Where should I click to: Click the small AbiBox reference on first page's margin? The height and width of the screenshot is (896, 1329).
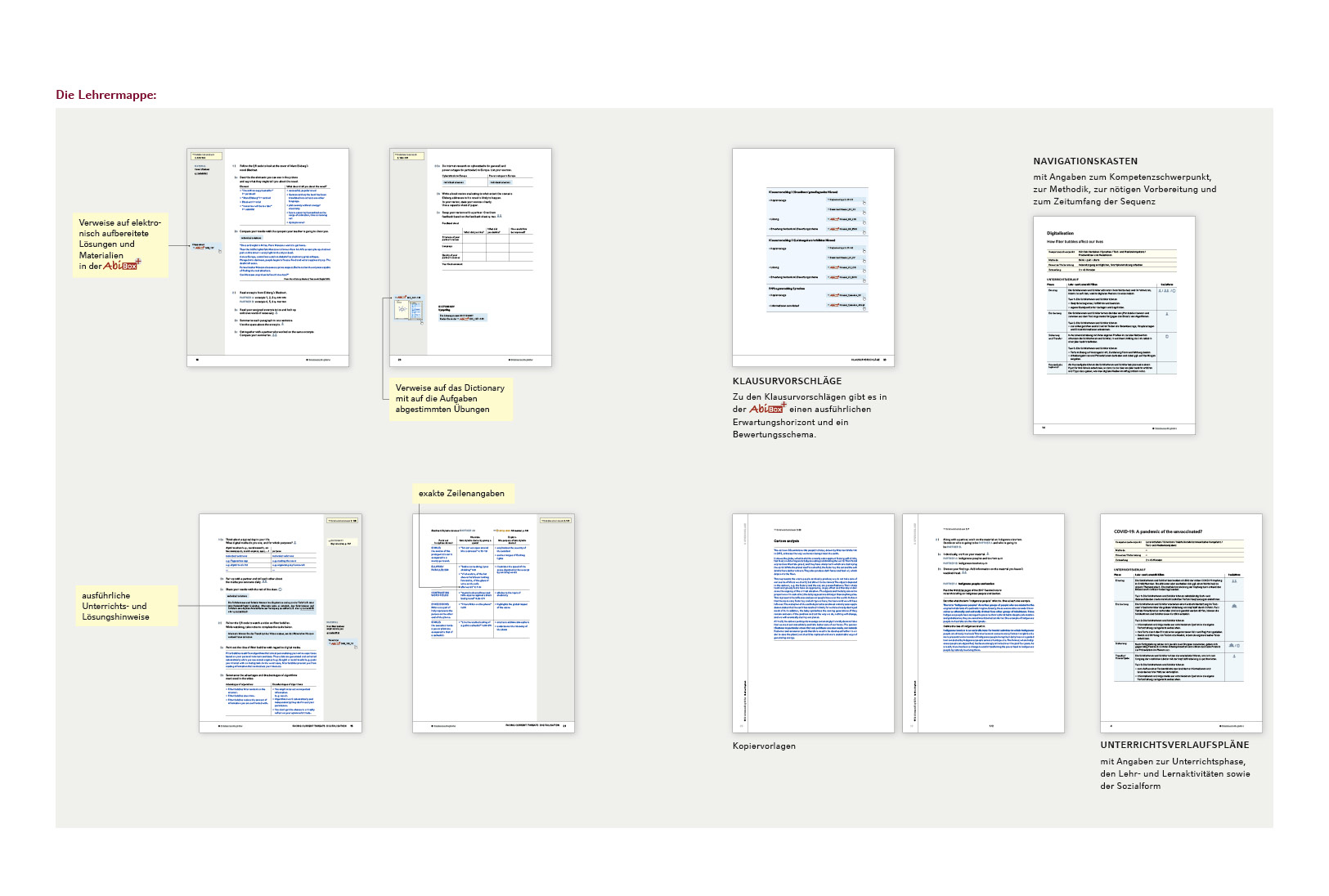pyautogui.click(x=204, y=247)
